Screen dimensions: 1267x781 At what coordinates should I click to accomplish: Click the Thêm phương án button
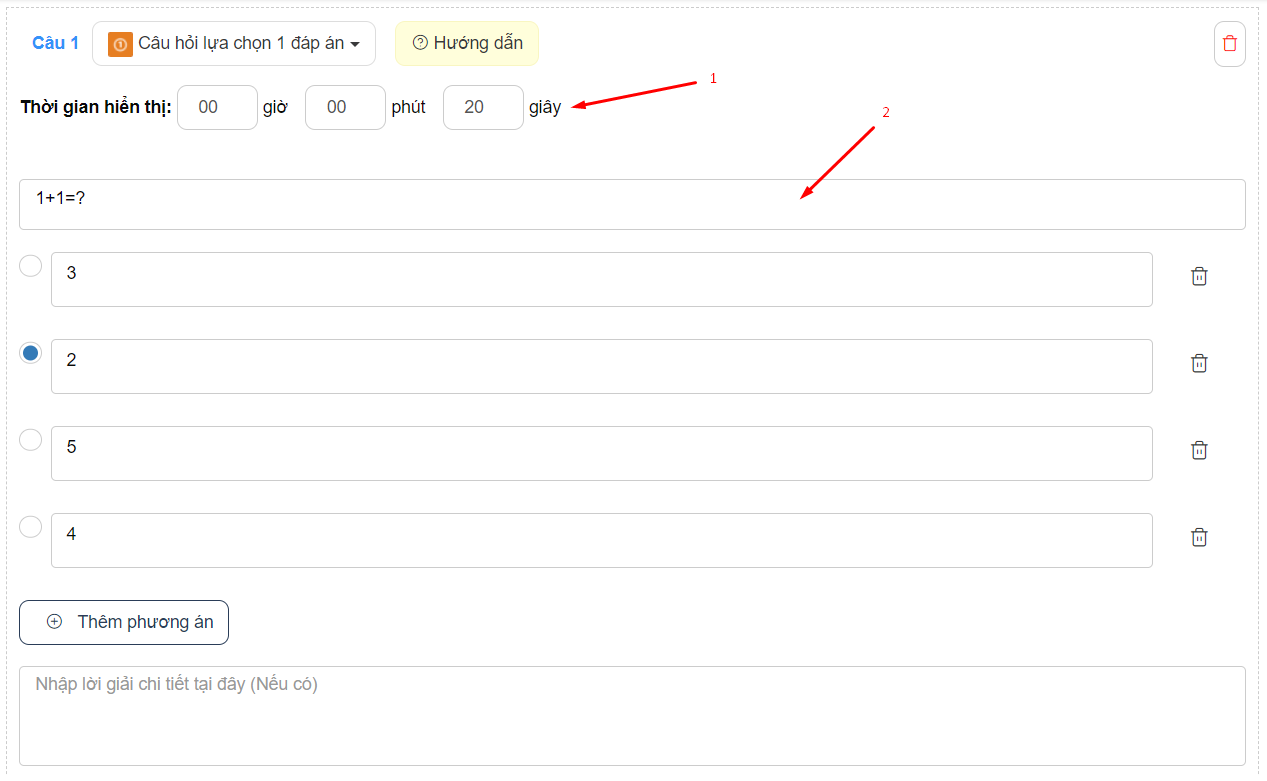124,622
